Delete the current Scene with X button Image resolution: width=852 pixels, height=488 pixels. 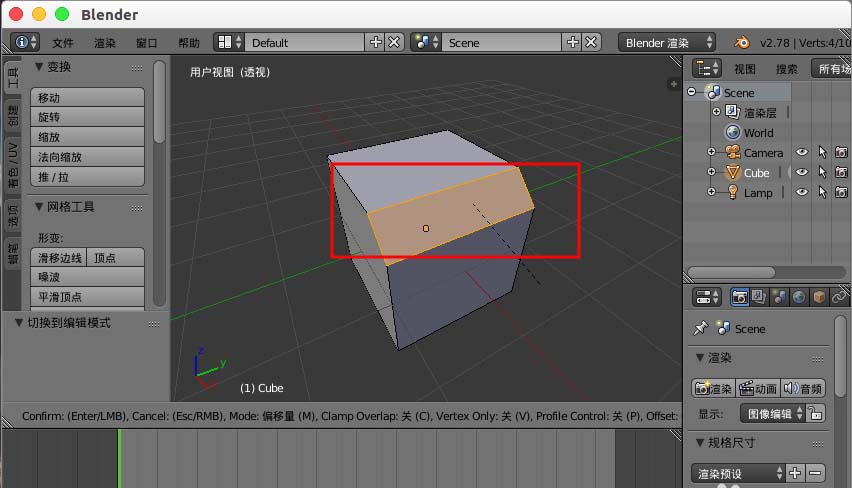point(591,42)
